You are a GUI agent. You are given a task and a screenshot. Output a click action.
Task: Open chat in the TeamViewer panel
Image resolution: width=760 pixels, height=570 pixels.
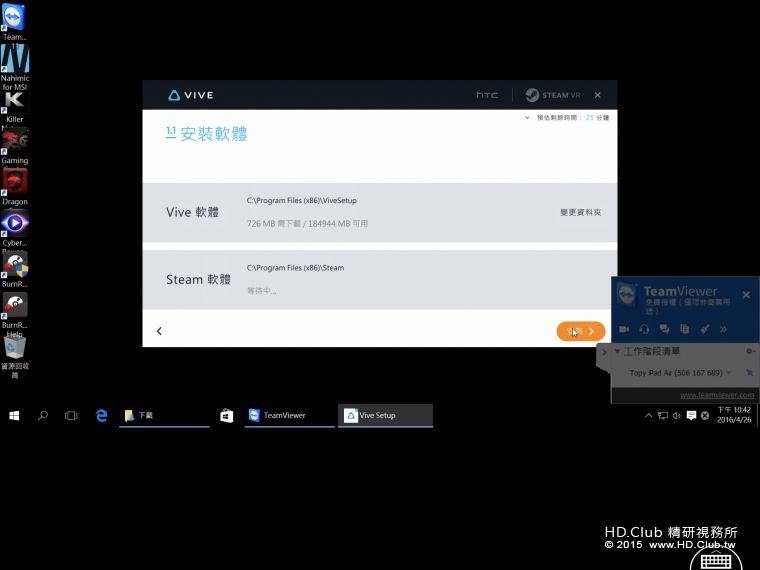click(x=664, y=329)
